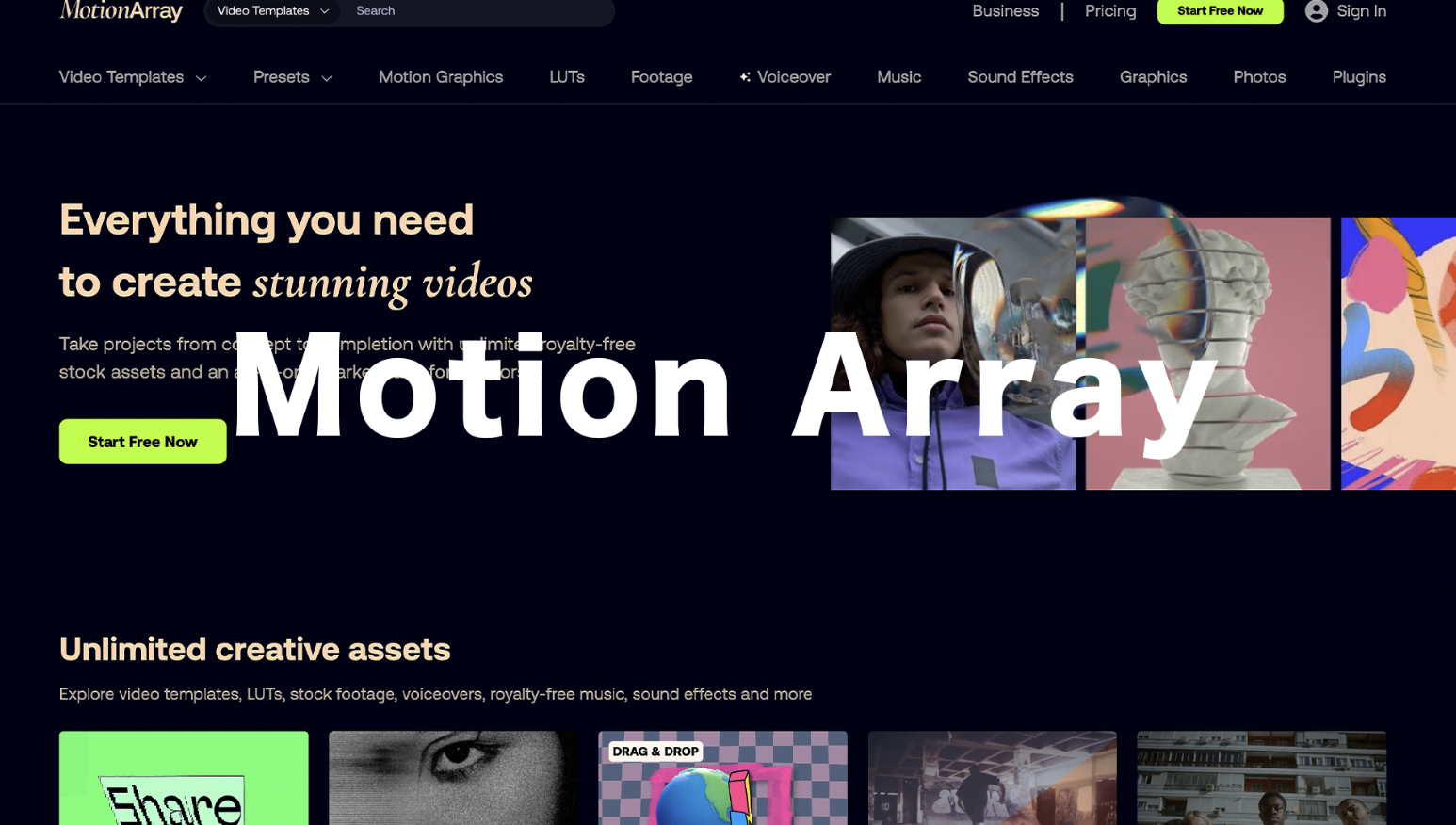Click the hero Start Free Now button
Viewport: 1456px width, 825px height.
click(143, 442)
